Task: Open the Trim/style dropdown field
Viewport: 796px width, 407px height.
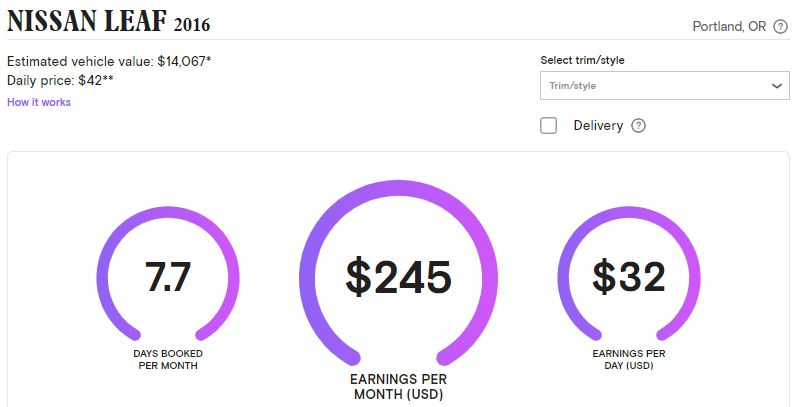Action: (665, 85)
